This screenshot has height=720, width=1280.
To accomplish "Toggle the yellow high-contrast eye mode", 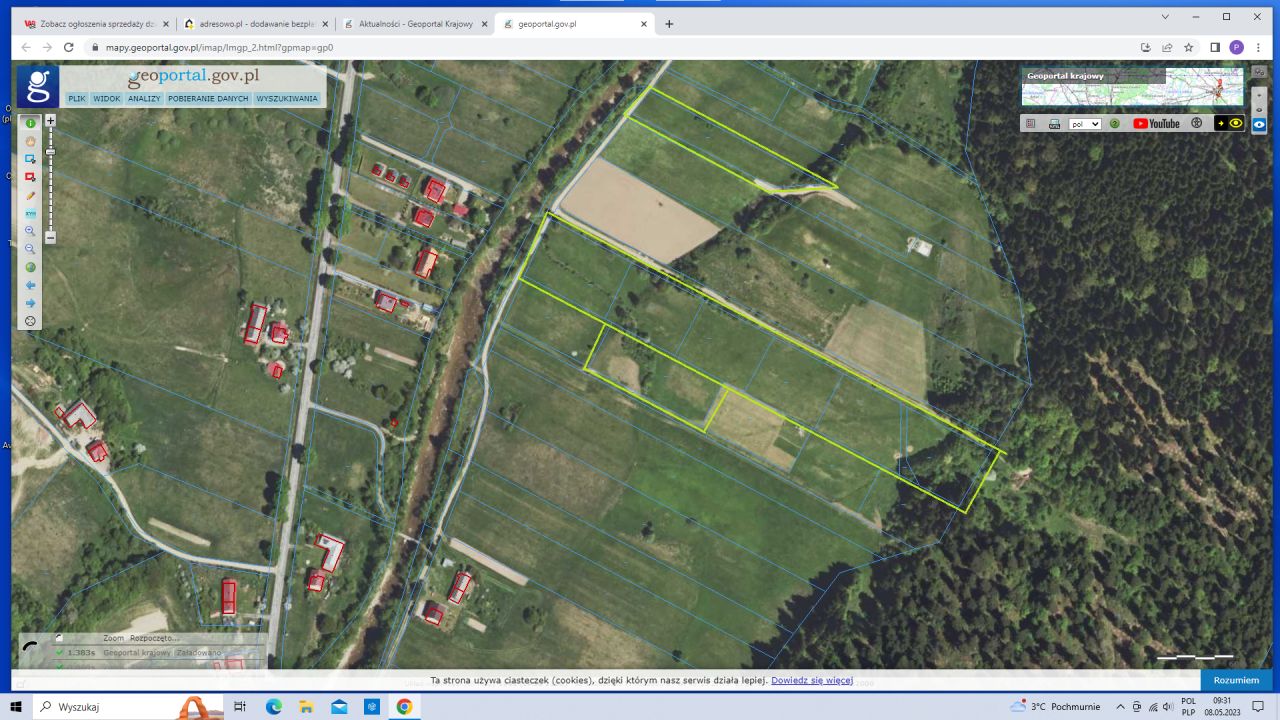I will click(1229, 124).
